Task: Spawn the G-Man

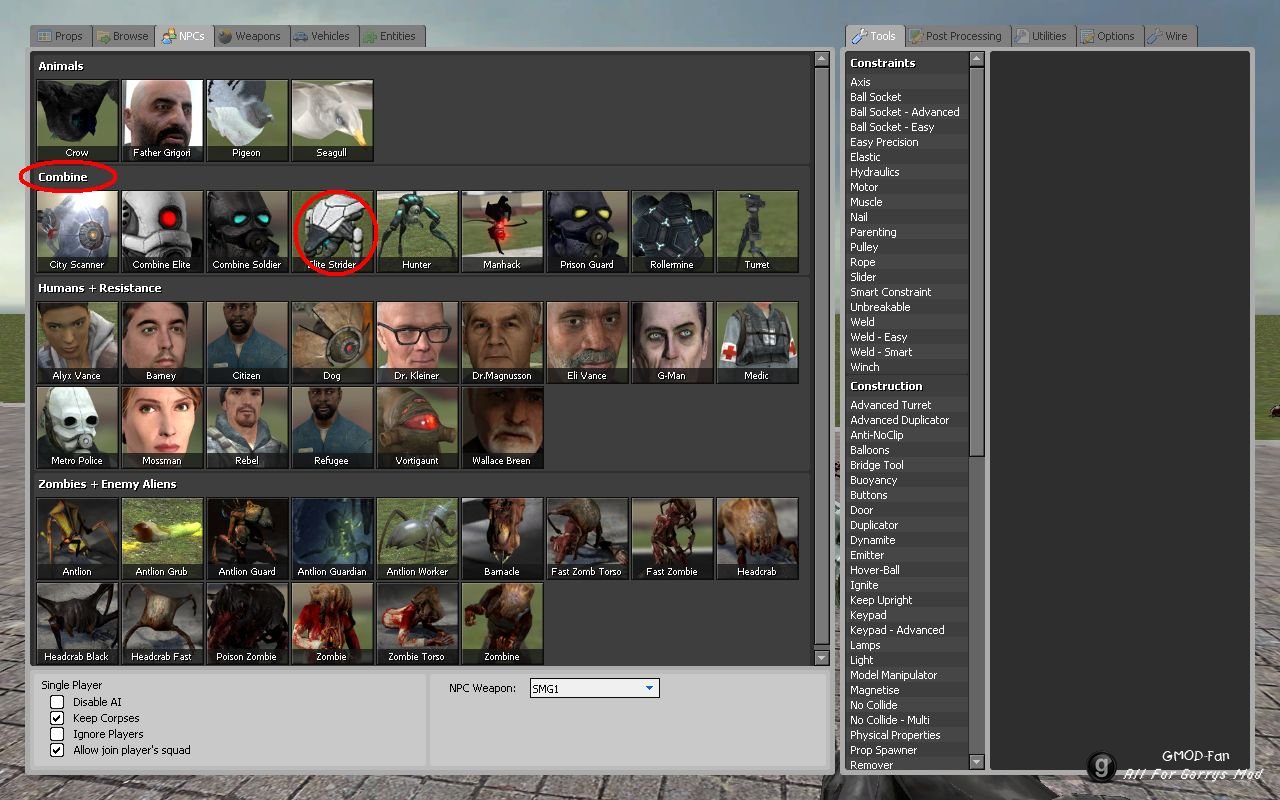Action: (x=672, y=342)
